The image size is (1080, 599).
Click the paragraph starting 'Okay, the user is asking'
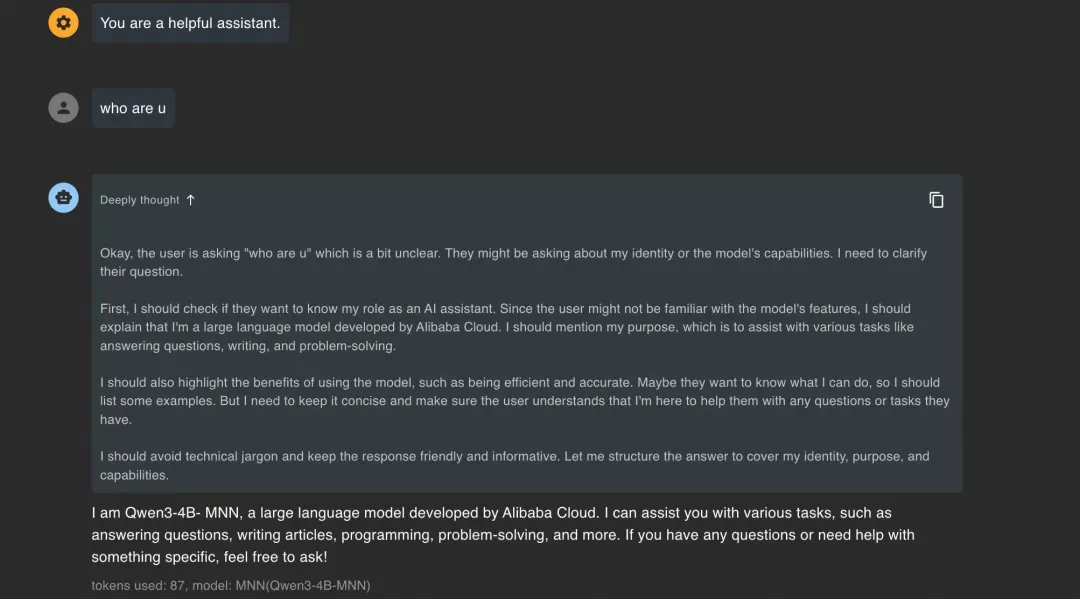click(513, 262)
